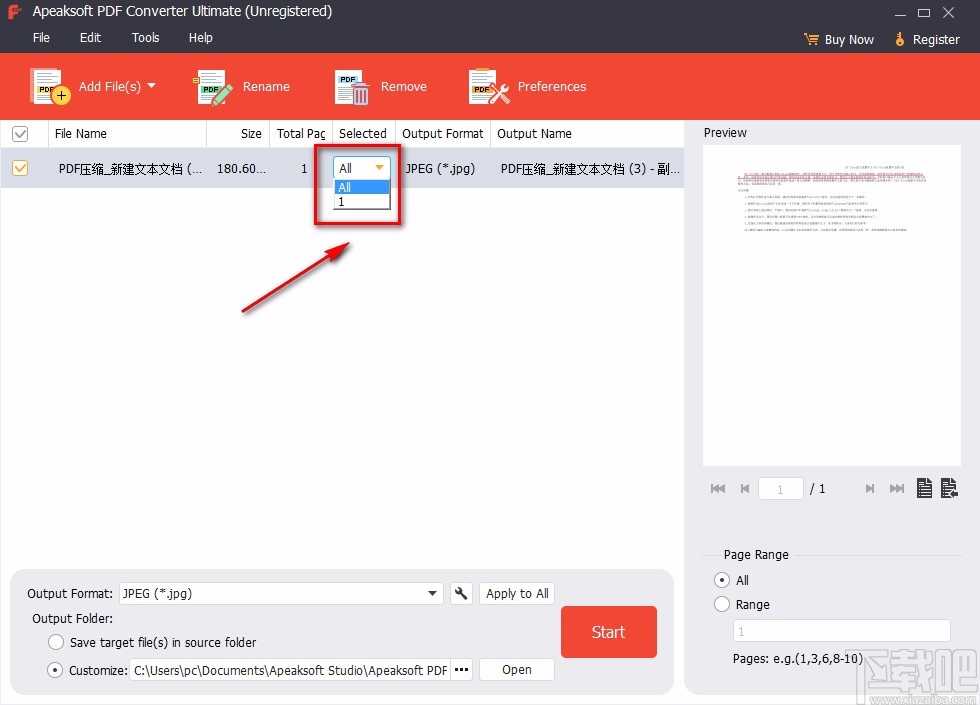Select the Add File(s) toolbar icon
Image resolution: width=980 pixels, height=705 pixels.
(48, 86)
